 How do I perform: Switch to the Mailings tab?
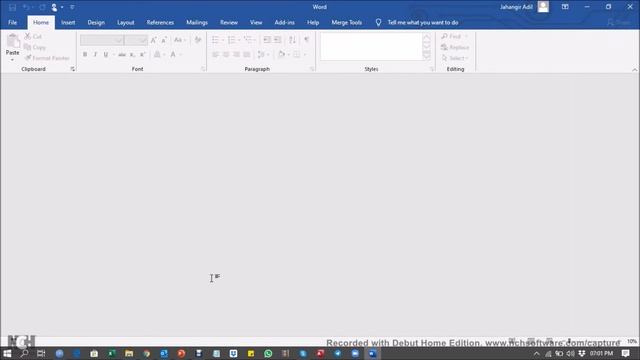point(197,22)
